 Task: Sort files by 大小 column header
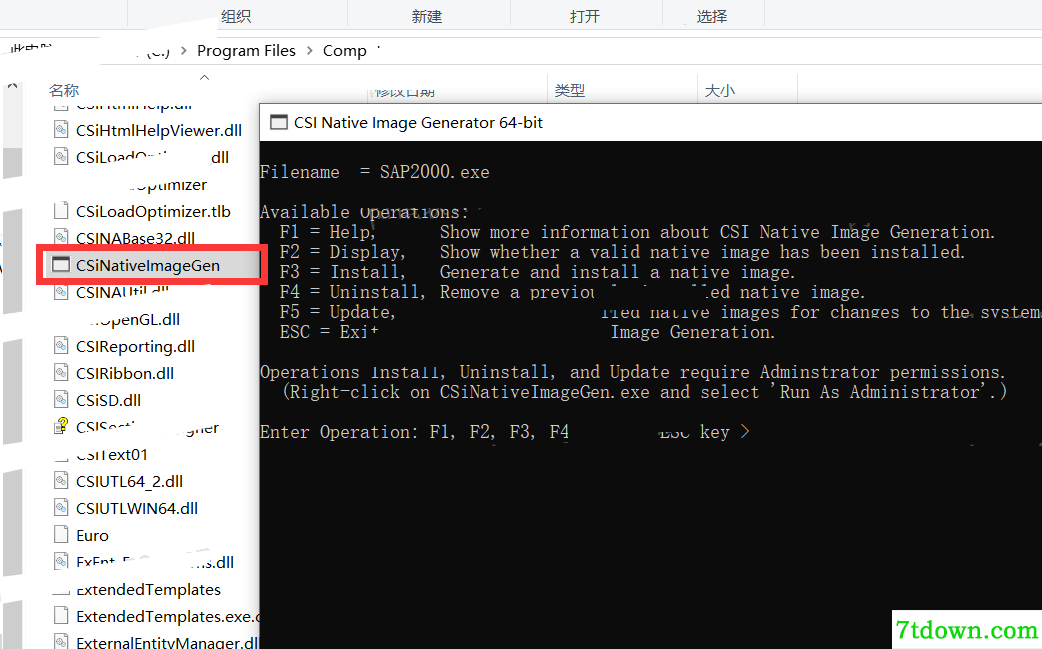pyautogui.click(x=720, y=90)
